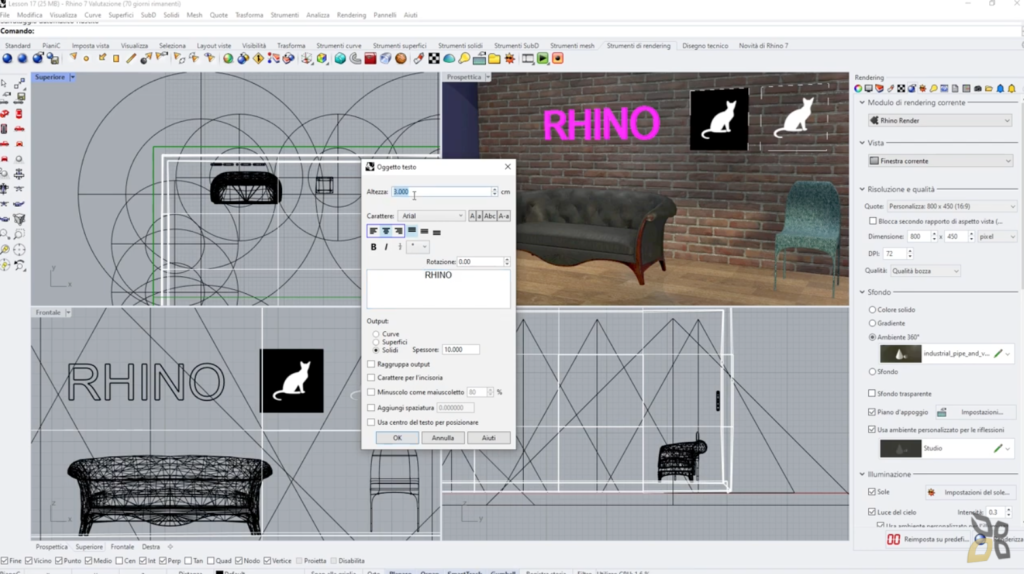The width and height of the screenshot is (1024, 574).
Task: Center text horizontally in Oggetto testo dialog
Action: pyautogui.click(x=386, y=231)
